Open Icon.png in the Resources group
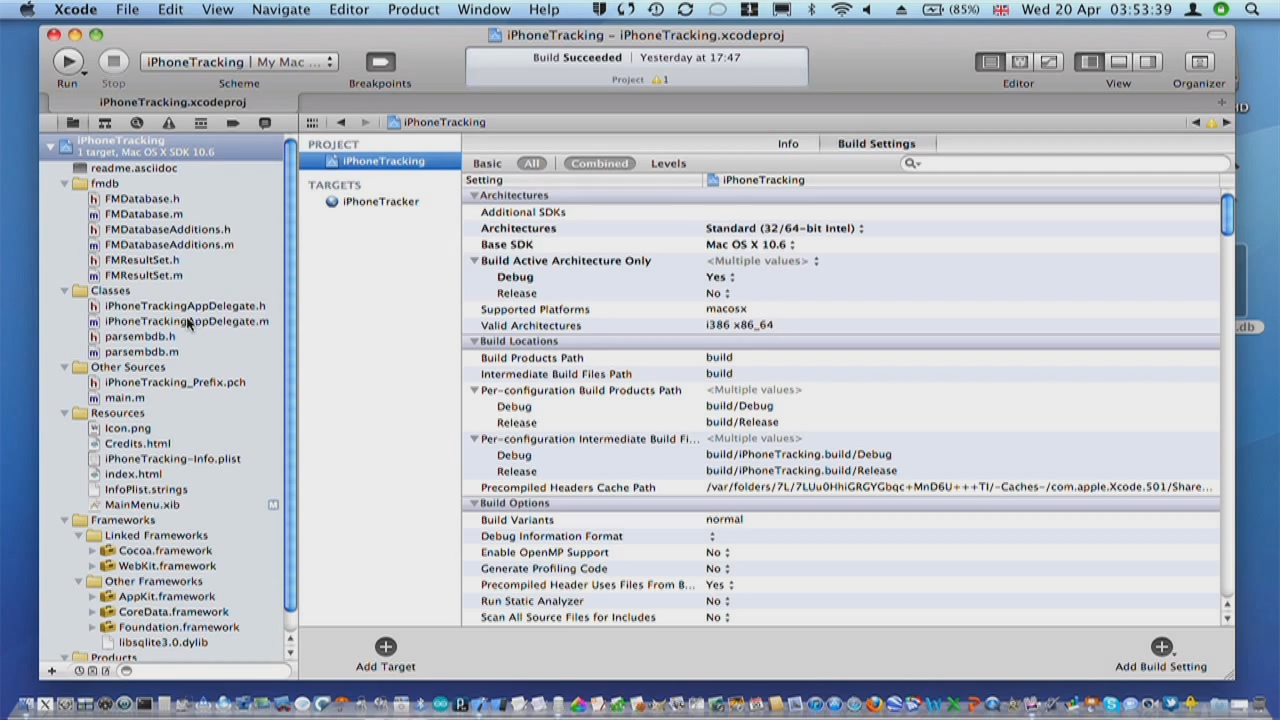 (127, 428)
